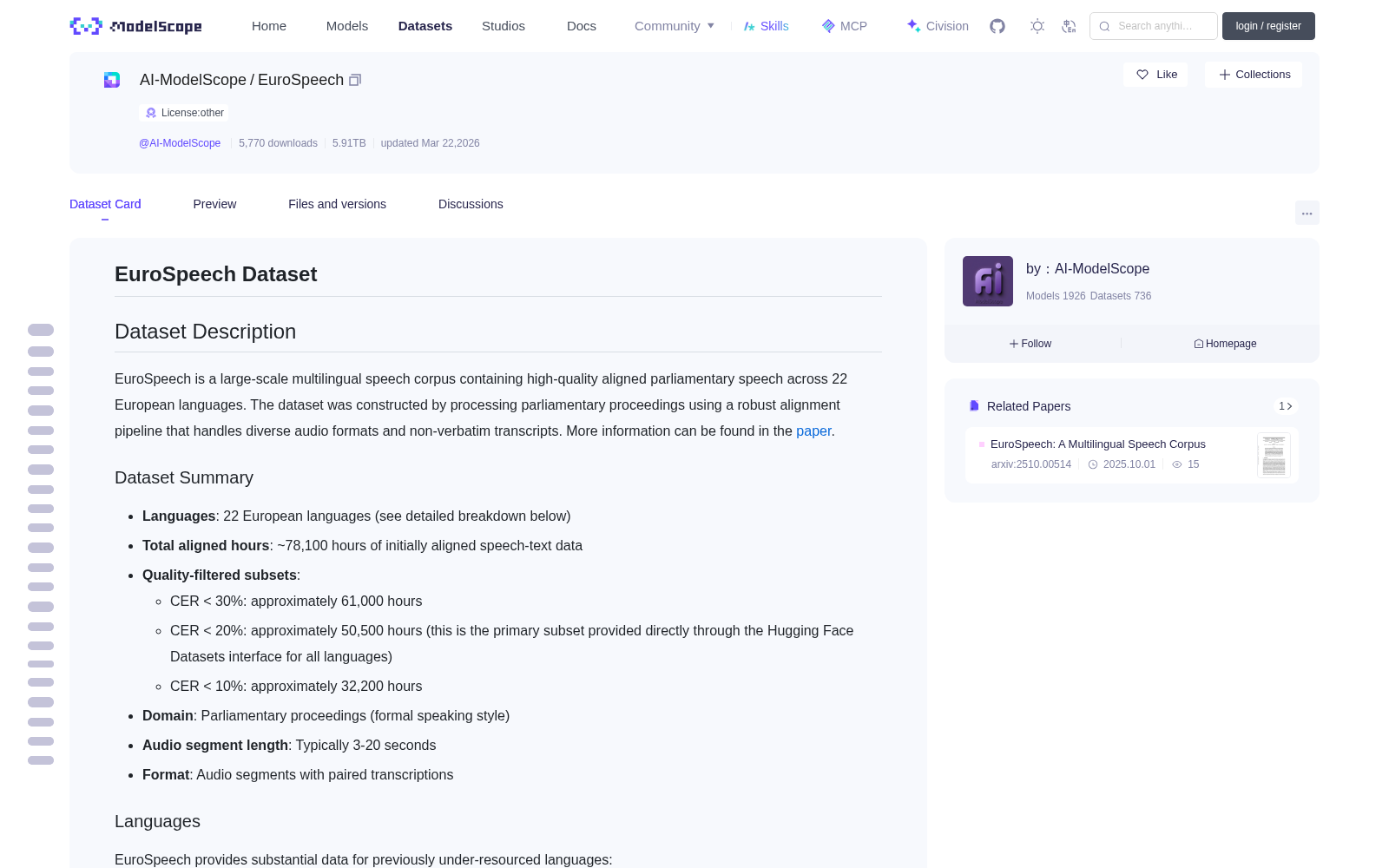Select the first outline marker in left sidebar
The width and height of the screenshot is (1389, 868).
[x=41, y=330]
